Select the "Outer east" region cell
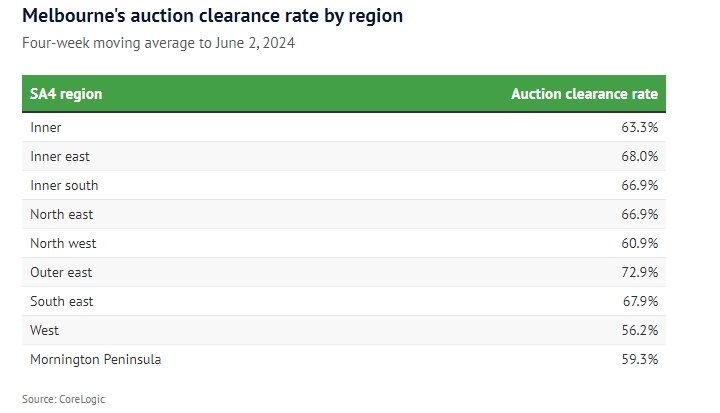Image resolution: width=720 pixels, height=413 pixels. point(61,272)
